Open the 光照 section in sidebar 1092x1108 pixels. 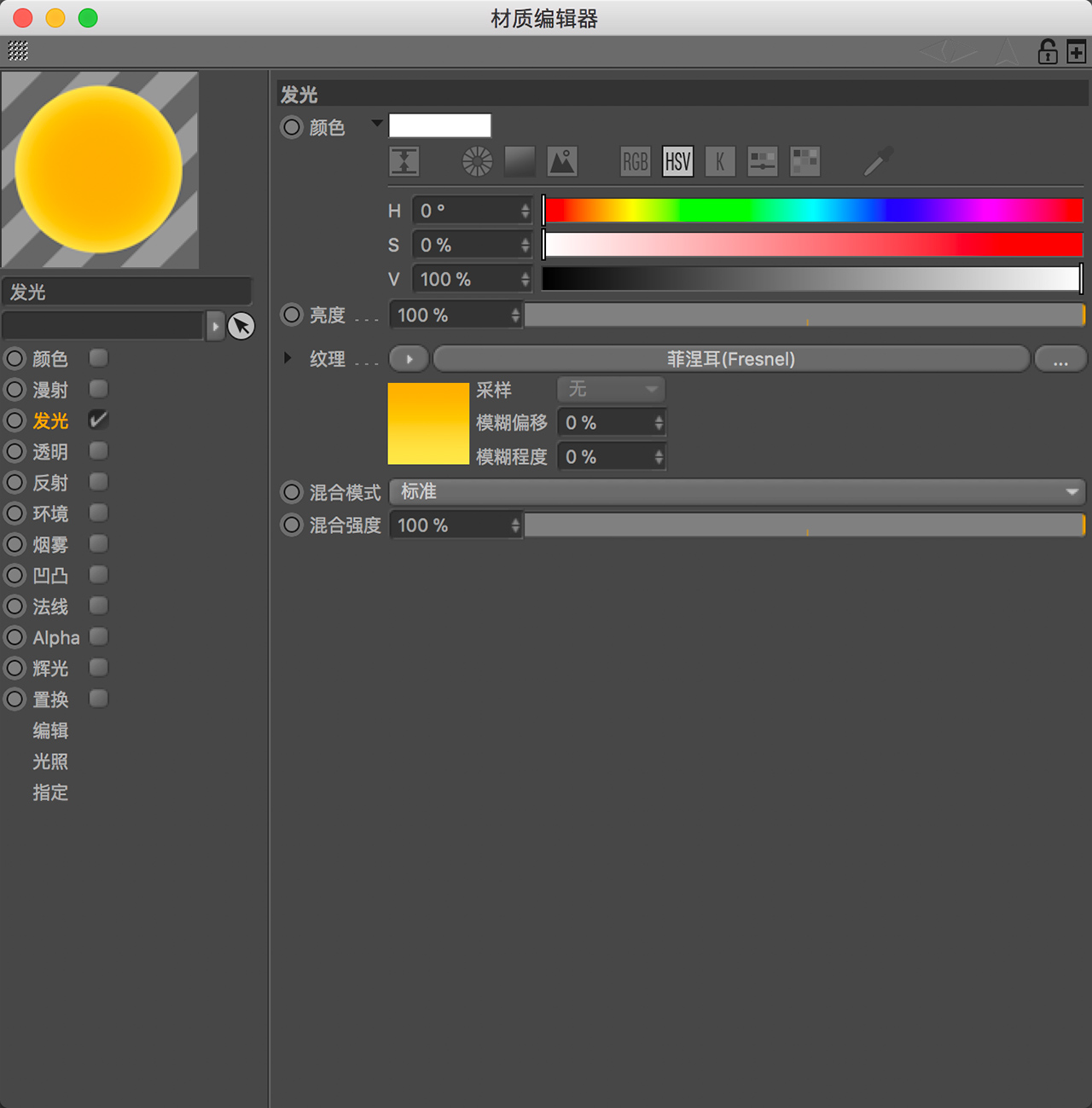50,762
